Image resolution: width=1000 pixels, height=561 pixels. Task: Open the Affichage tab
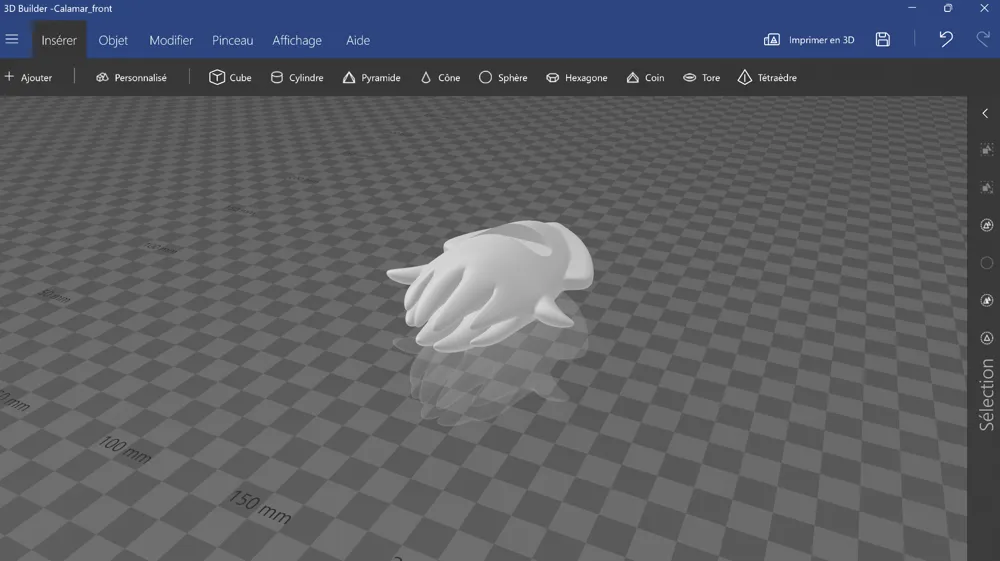tap(297, 40)
